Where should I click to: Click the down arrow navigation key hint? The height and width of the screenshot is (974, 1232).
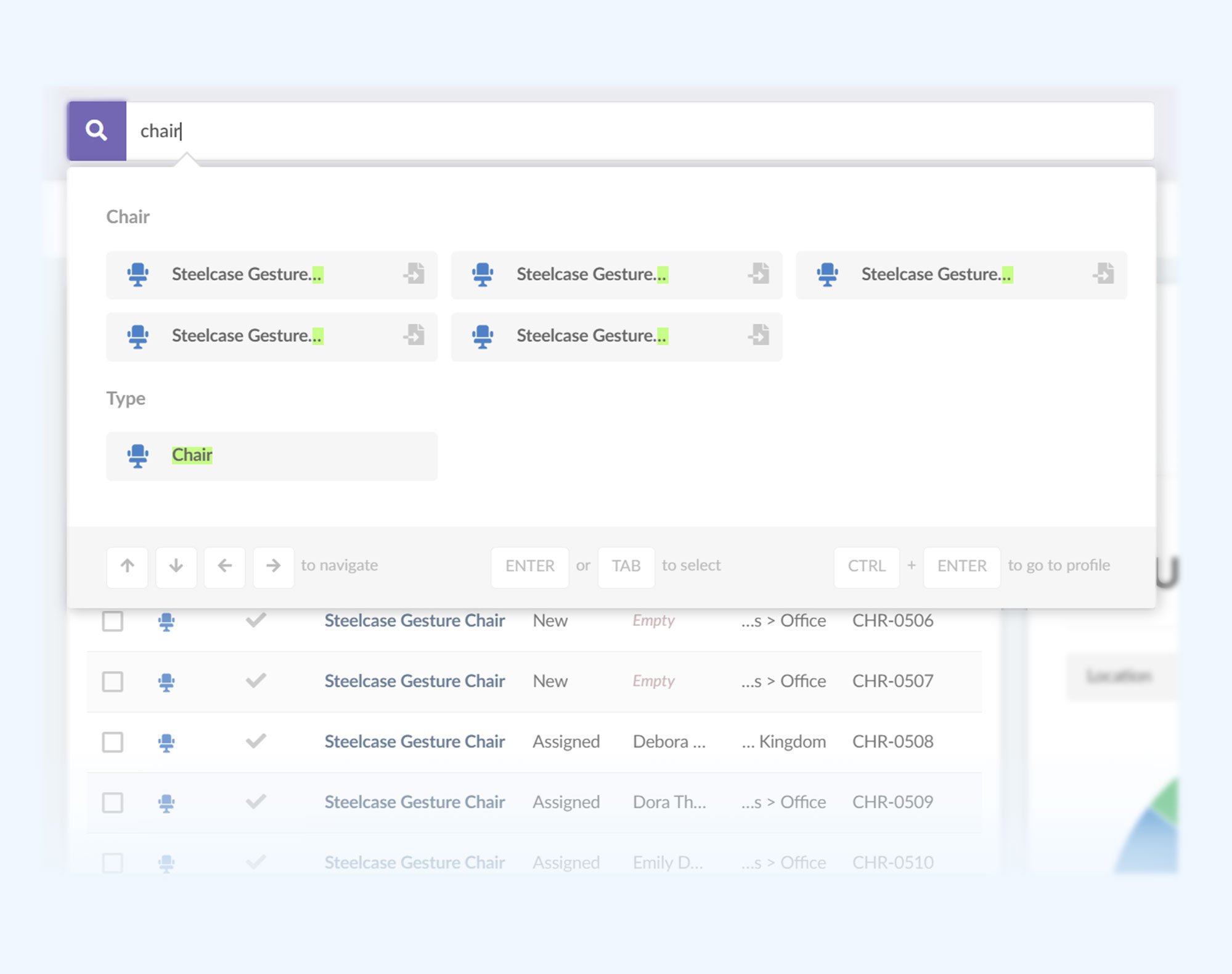[176, 567]
